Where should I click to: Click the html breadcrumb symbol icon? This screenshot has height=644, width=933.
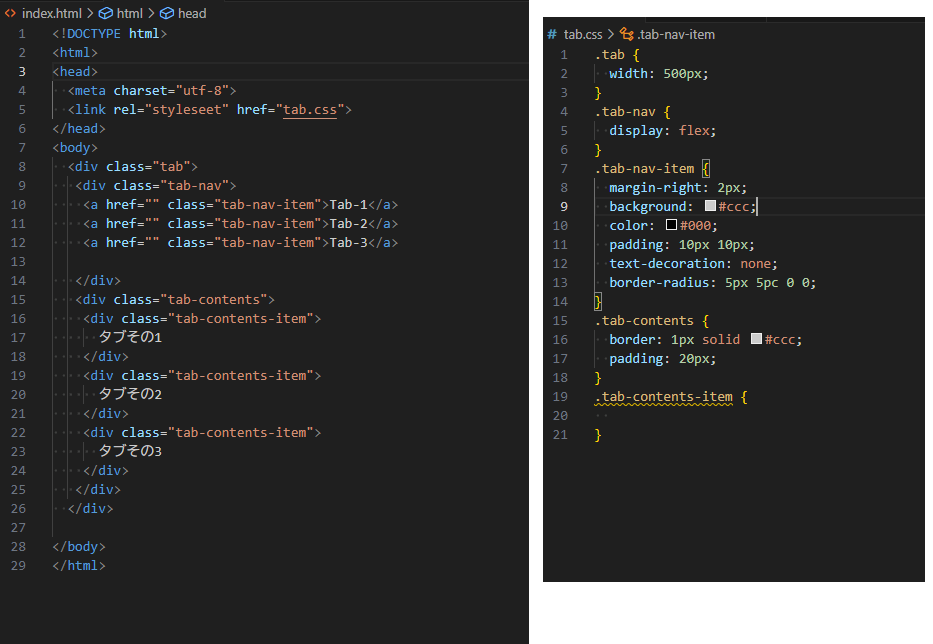click(x=105, y=13)
